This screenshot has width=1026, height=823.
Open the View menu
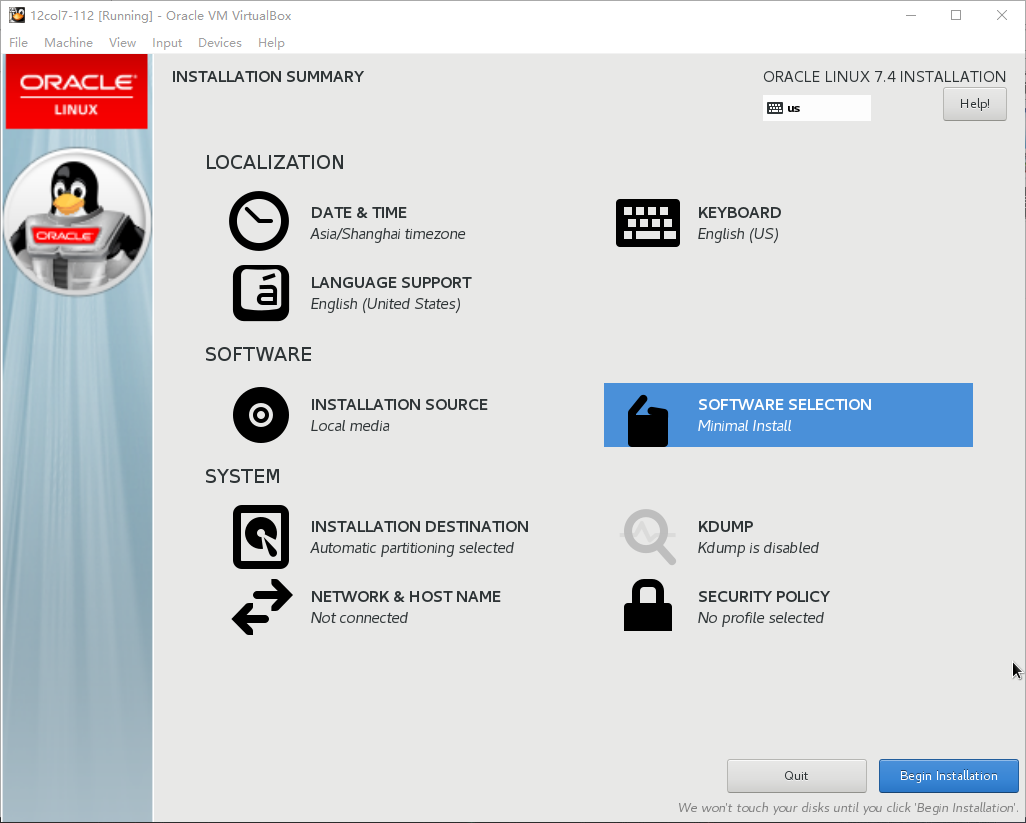[x=122, y=43]
